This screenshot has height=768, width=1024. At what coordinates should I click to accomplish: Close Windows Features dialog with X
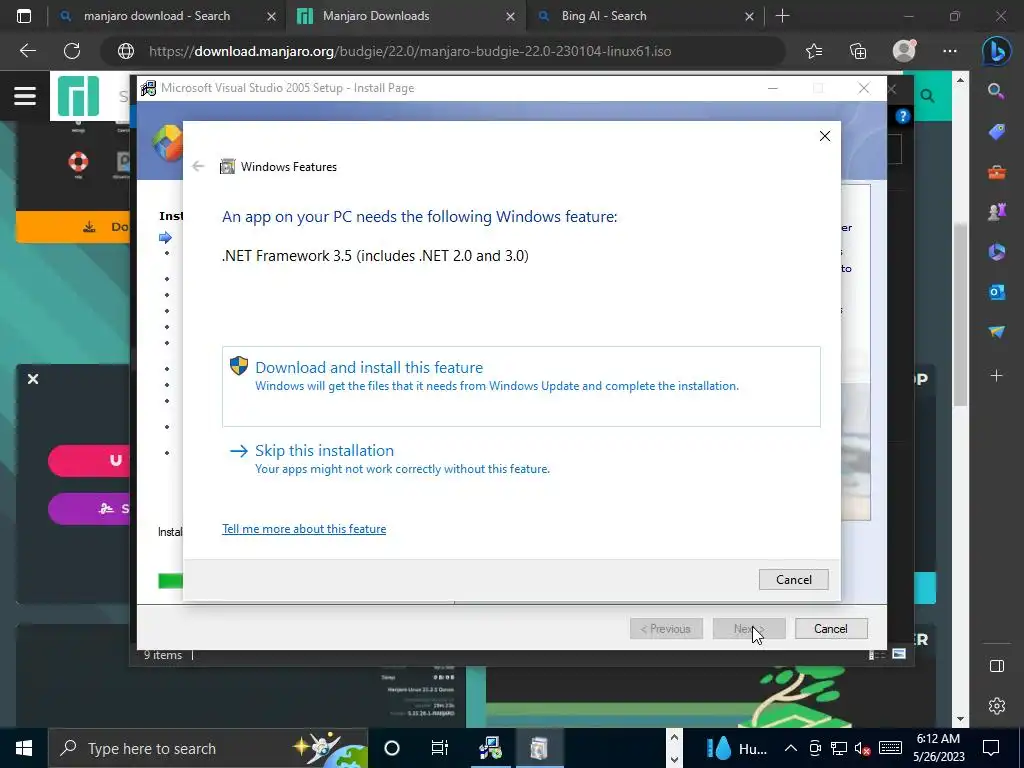825,136
